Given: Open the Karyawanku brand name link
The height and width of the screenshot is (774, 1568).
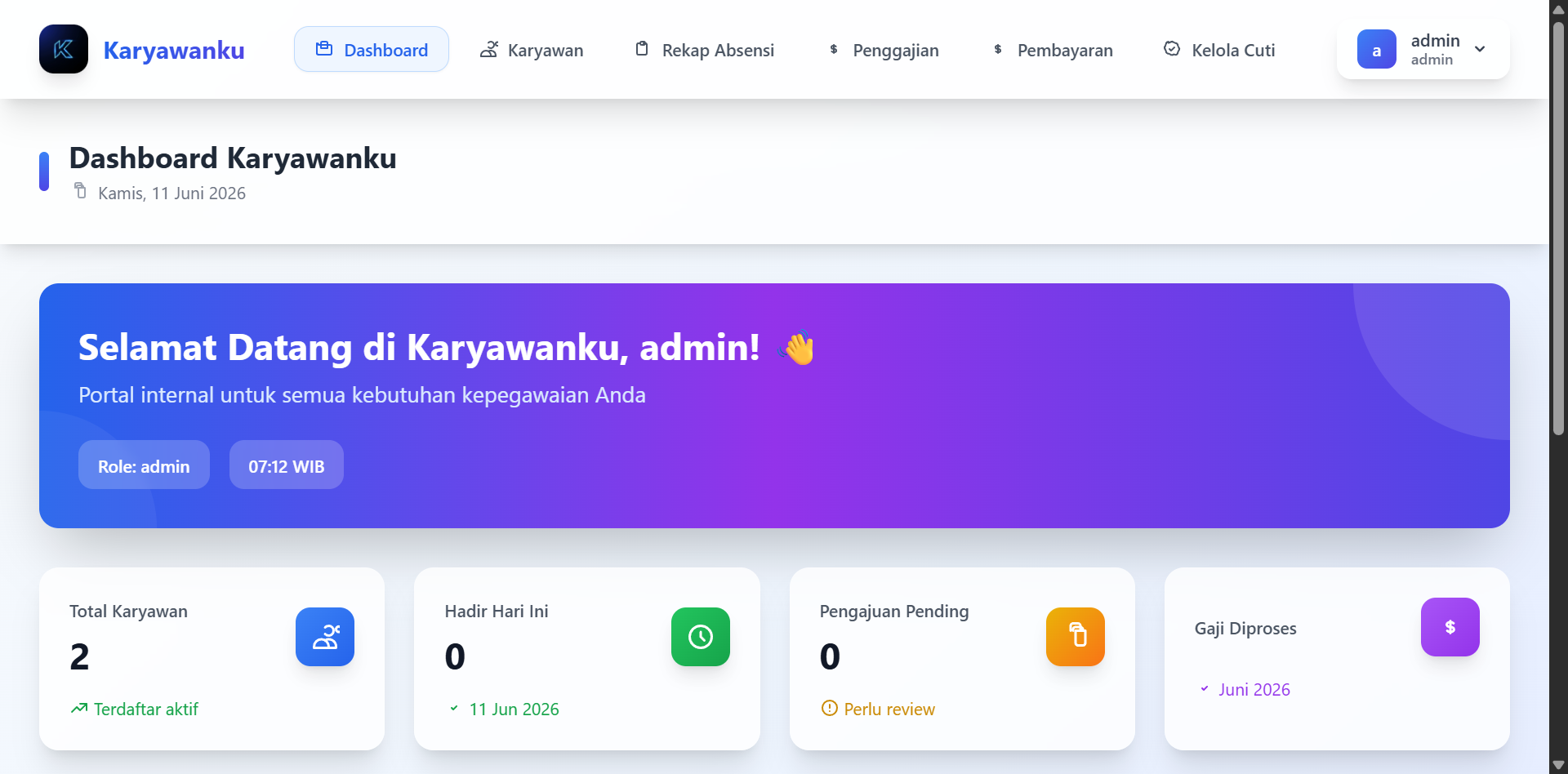Looking at the screenshot, I should coord(174,50).
